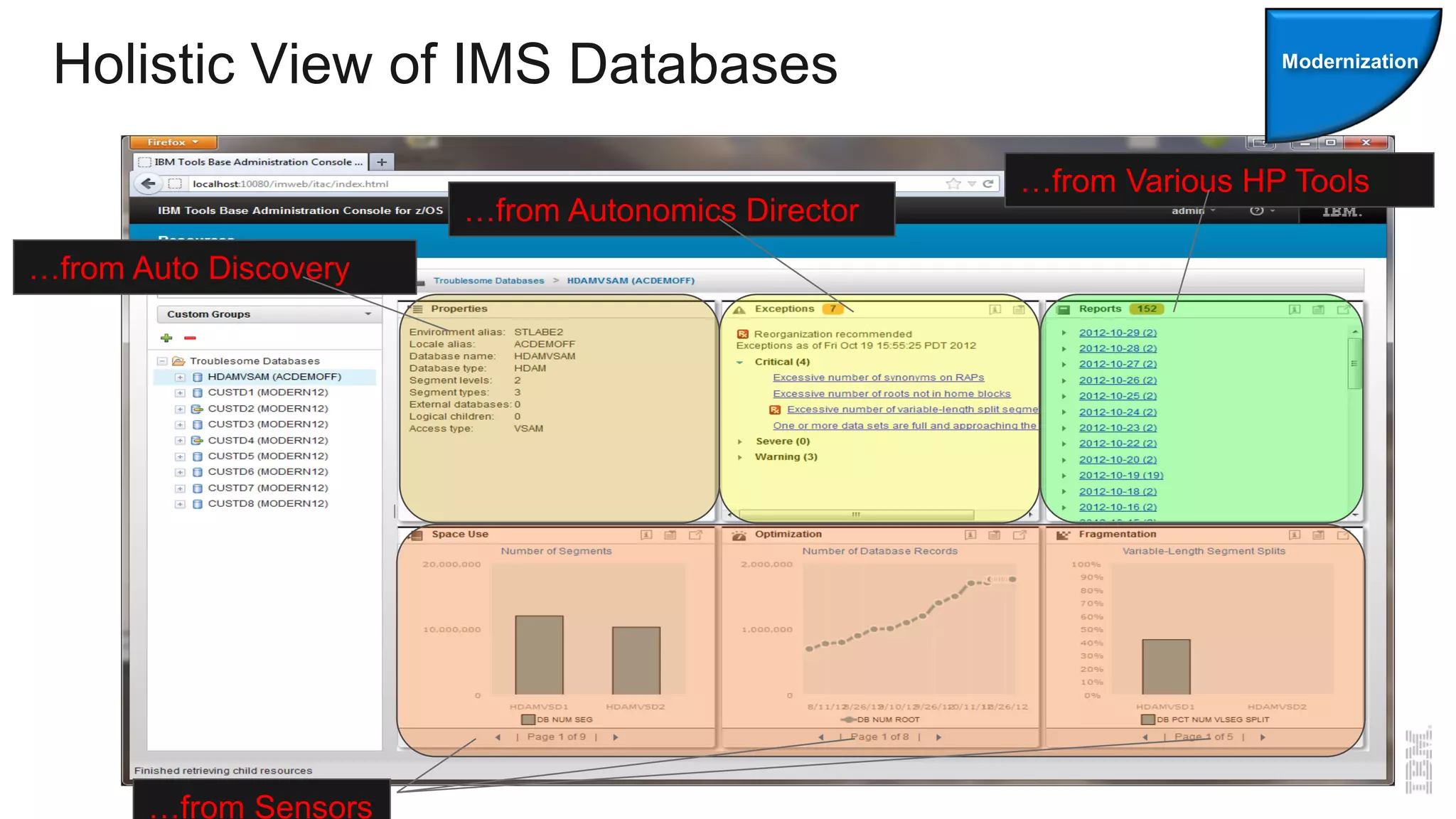This screenshot has height=819, width=1456.
Task: Expand the CUSTD1 (MODERN12) tree node
Action: (180, 393)
